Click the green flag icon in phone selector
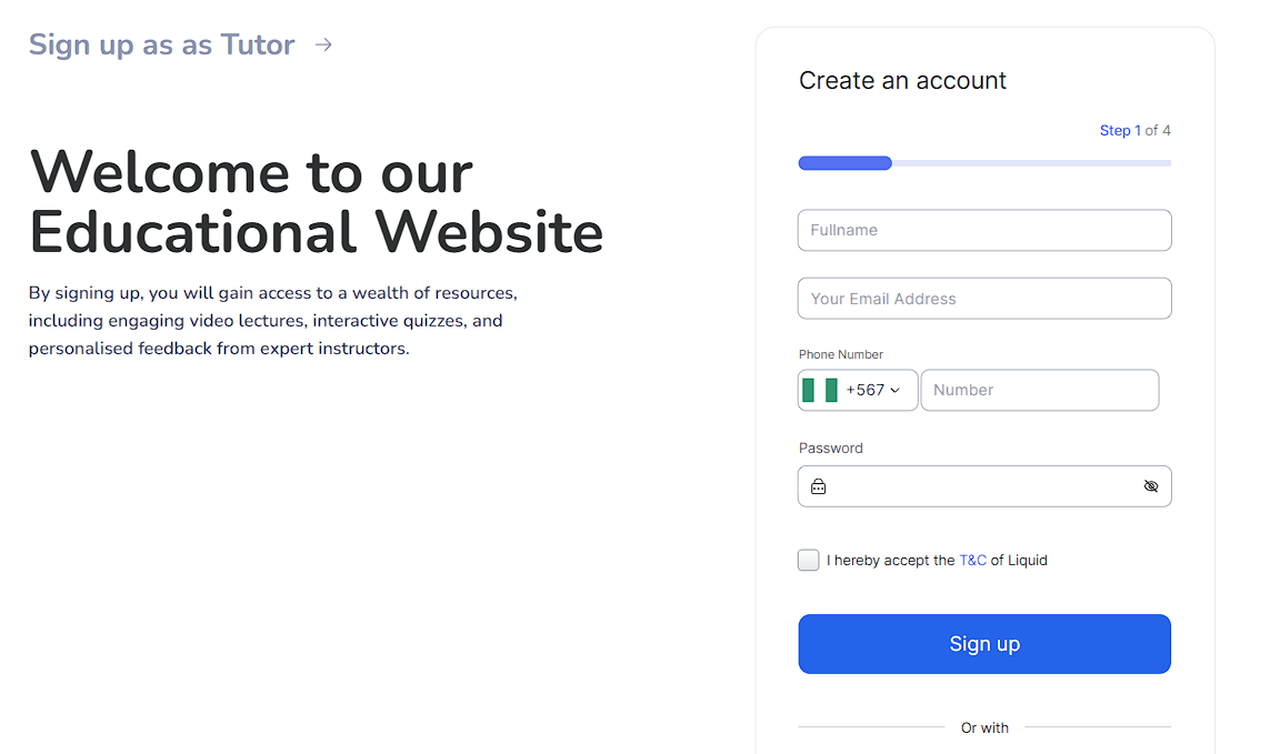The image size is (1280, 754). pyautogui.click(x=820, y=390)
